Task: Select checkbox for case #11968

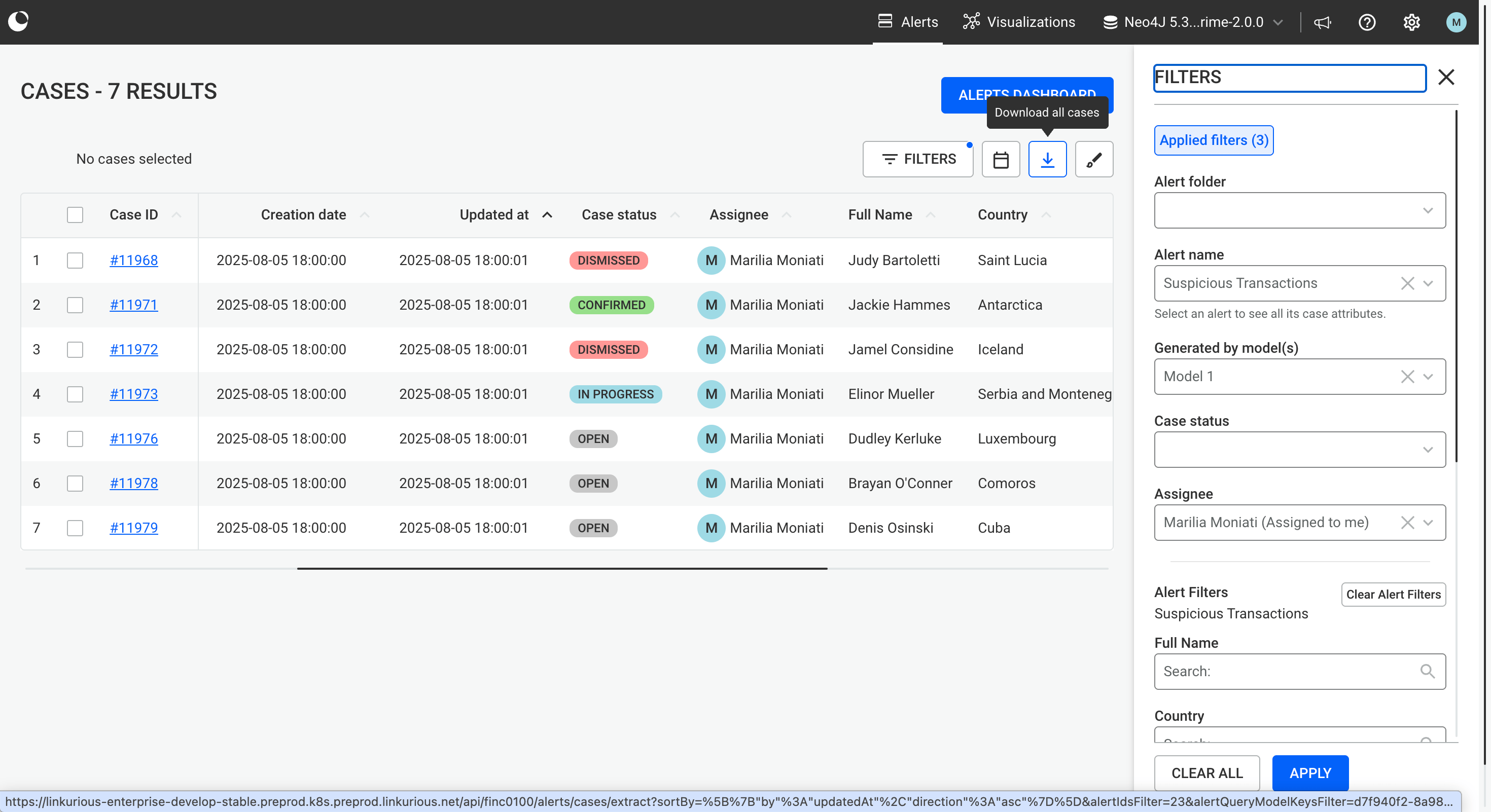Action: [x=75, y=260]
